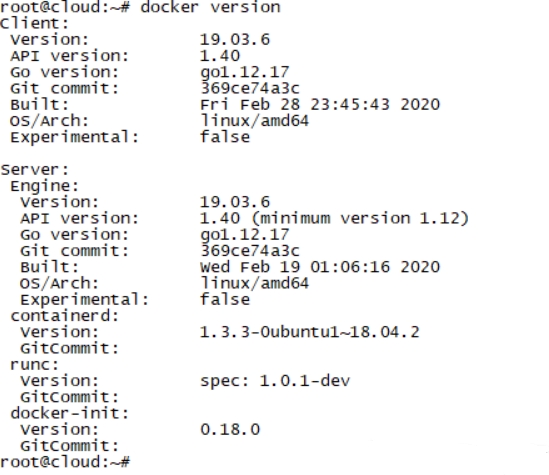This screenshot has height=475, width=549.
Task: Click runc version spec: 1.0.1-dev
Action: click(x=275, y=381)
